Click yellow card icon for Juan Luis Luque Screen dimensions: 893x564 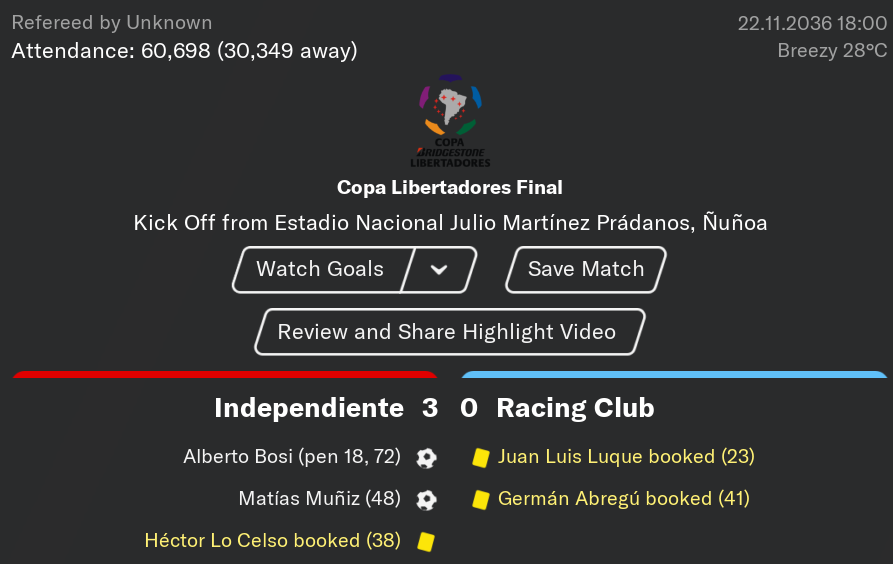pyautogui.click(x=481, y=458)
